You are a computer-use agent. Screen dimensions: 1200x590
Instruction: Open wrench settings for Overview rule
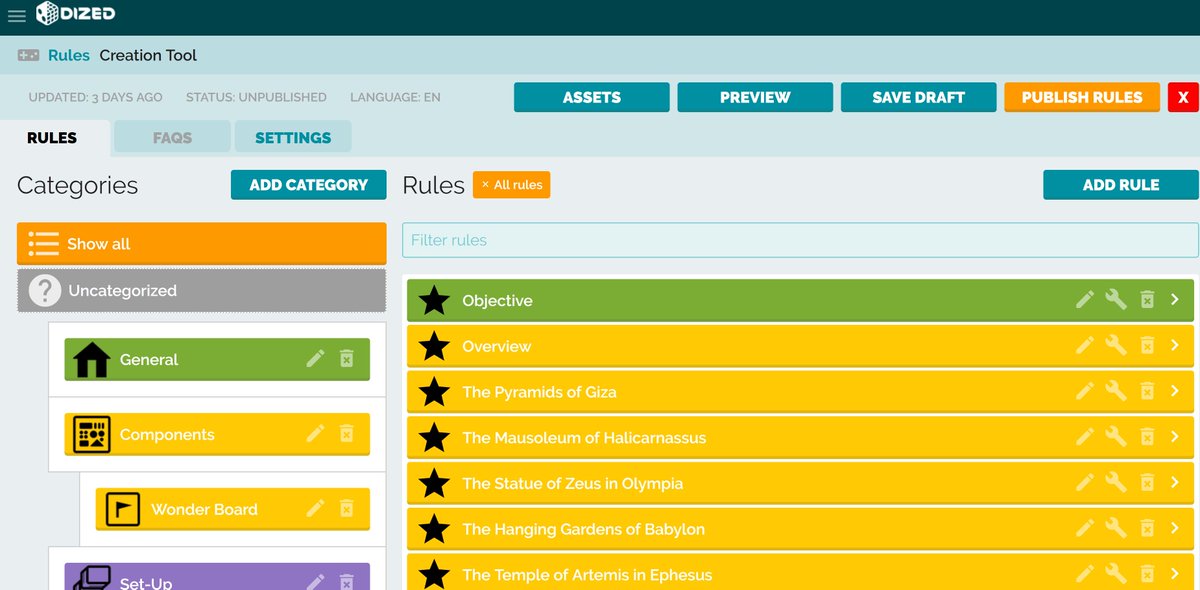pos(1116,345)
